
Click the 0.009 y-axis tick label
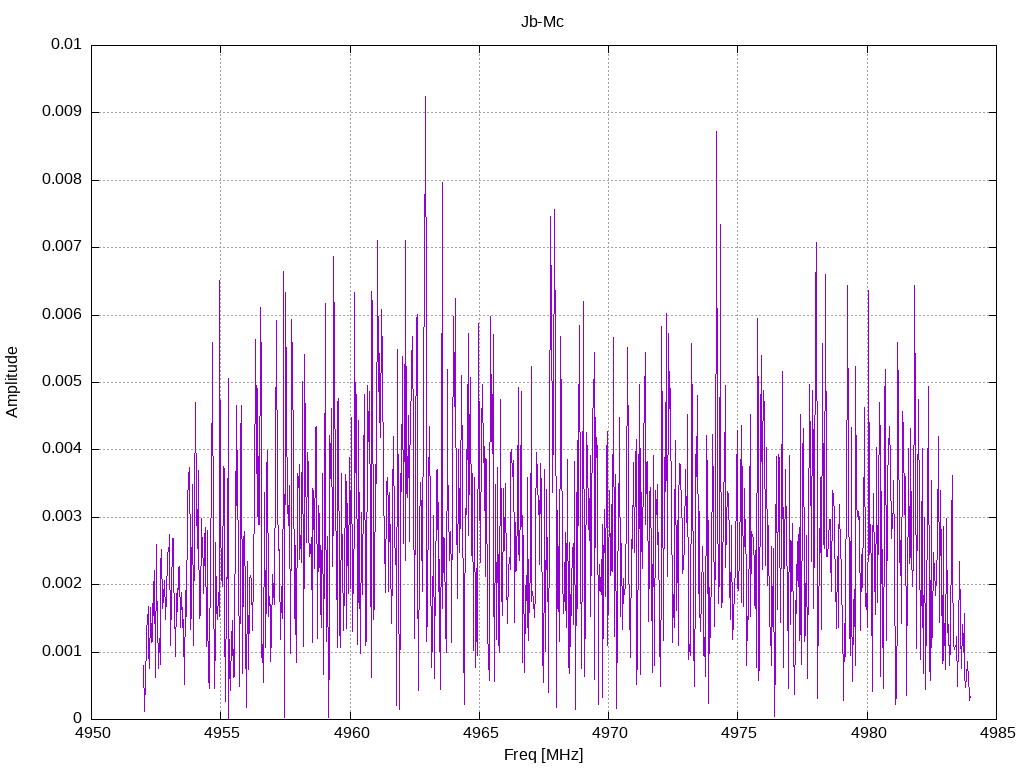pos(62,112)
